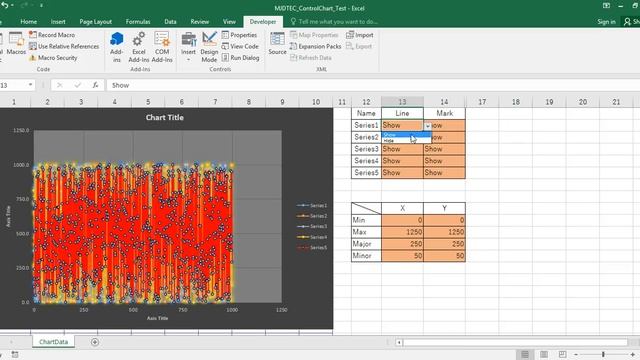Click XML Import

pos(360,35)
